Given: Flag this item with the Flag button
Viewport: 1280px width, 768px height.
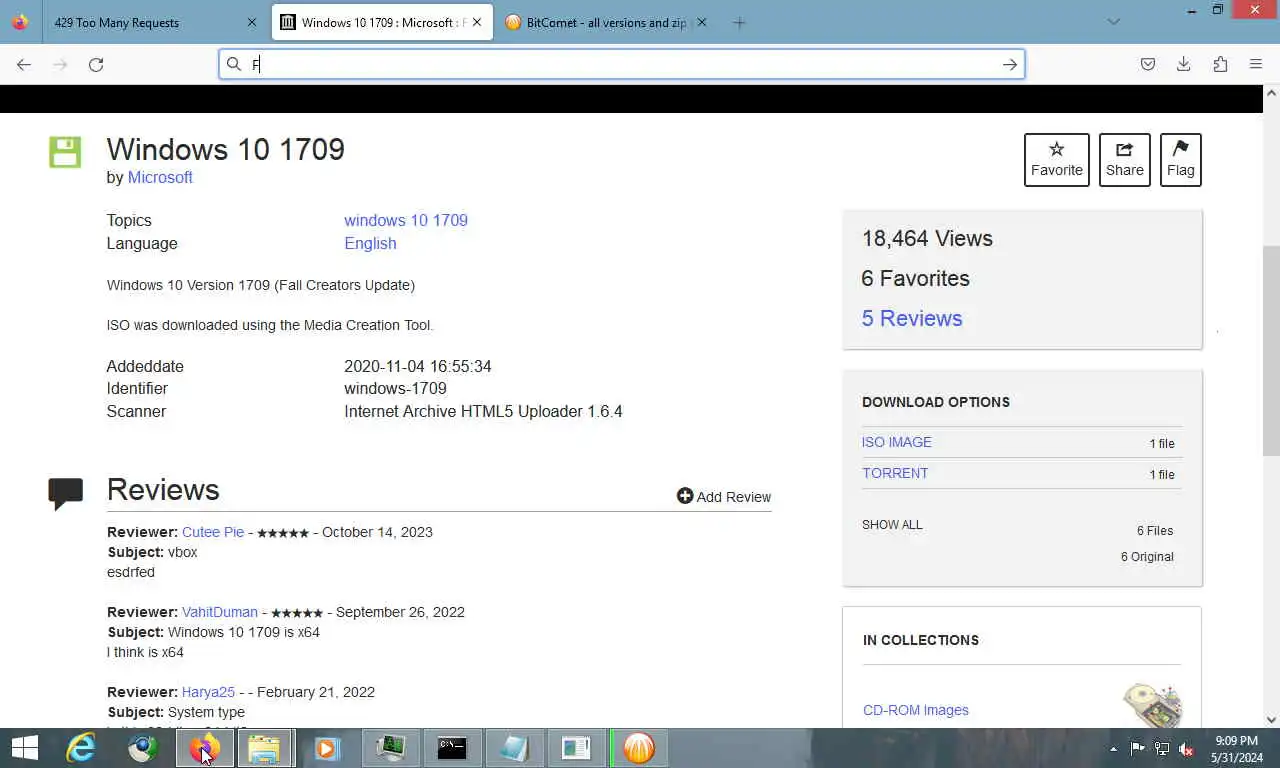Looking at the screenshot, I should pyautogui.click(x=1181, y=160).
